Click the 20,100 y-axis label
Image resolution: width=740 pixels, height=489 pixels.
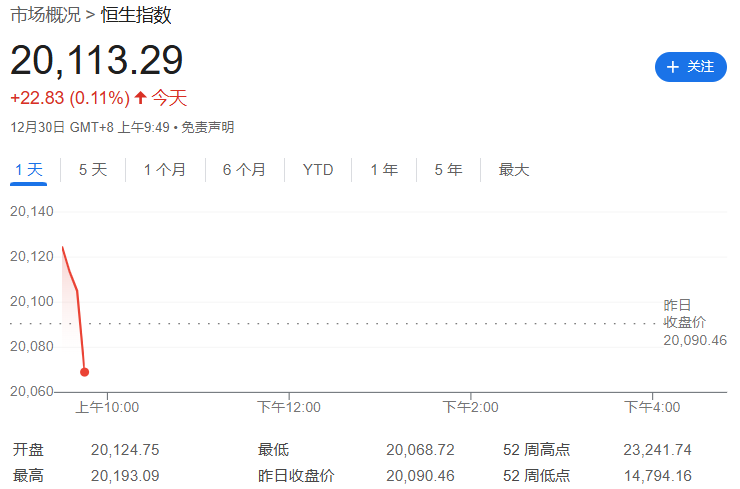tap(32, 301)
